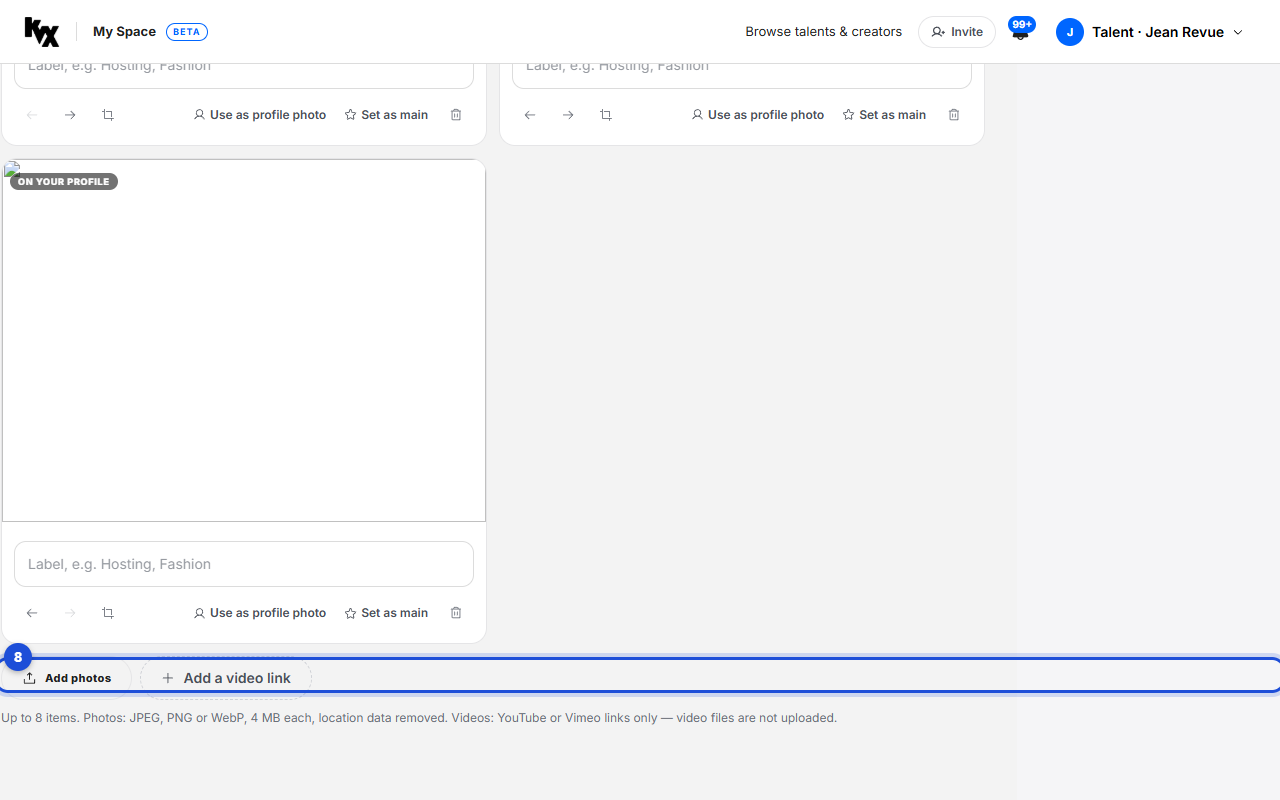Crop the ON YOUR PROFILE photo
The width and height of the screenshot is (1280, 800).
[108, 613]
